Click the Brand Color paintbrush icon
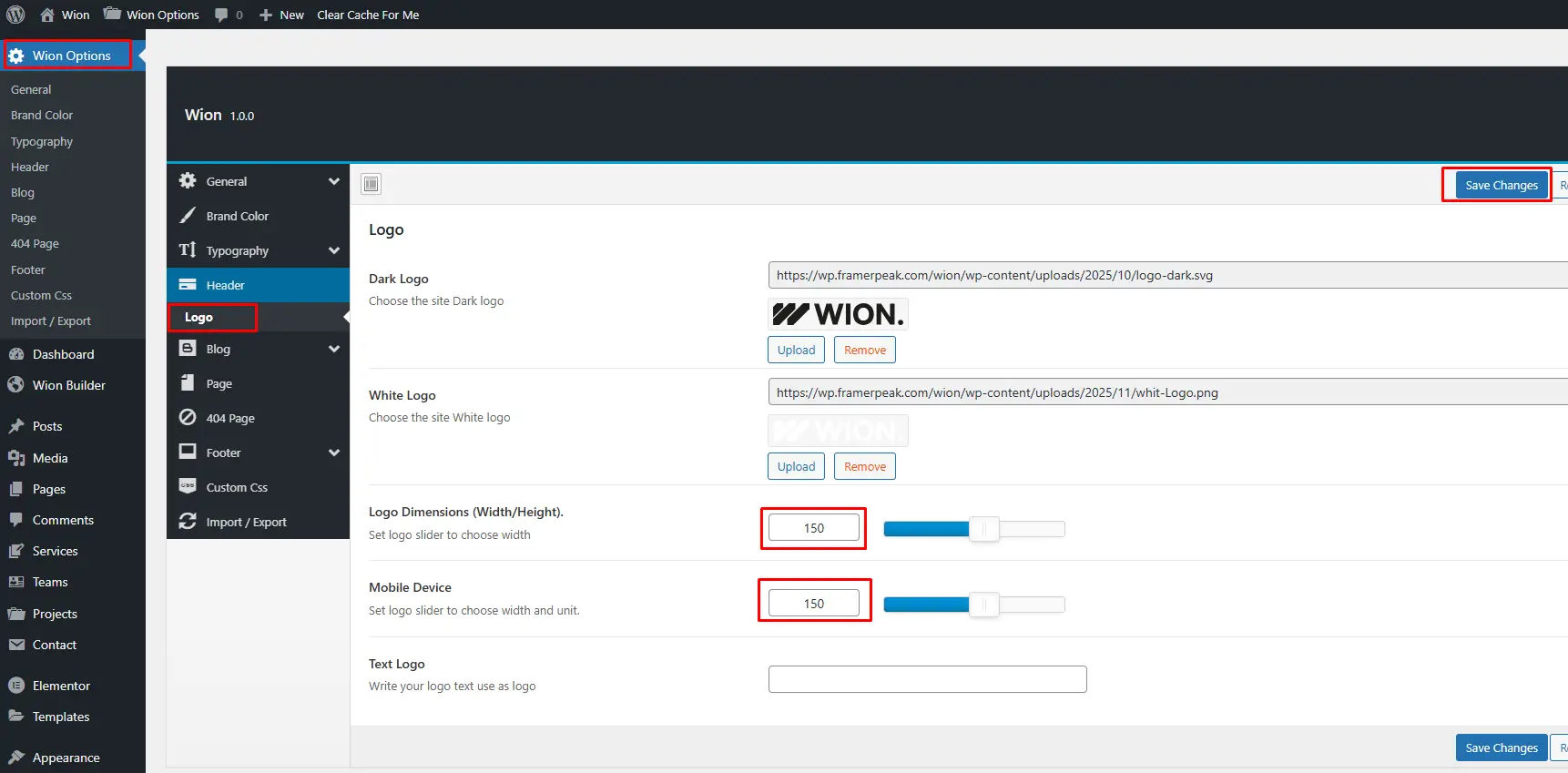 pyautogui.click(x=188, y=216)
